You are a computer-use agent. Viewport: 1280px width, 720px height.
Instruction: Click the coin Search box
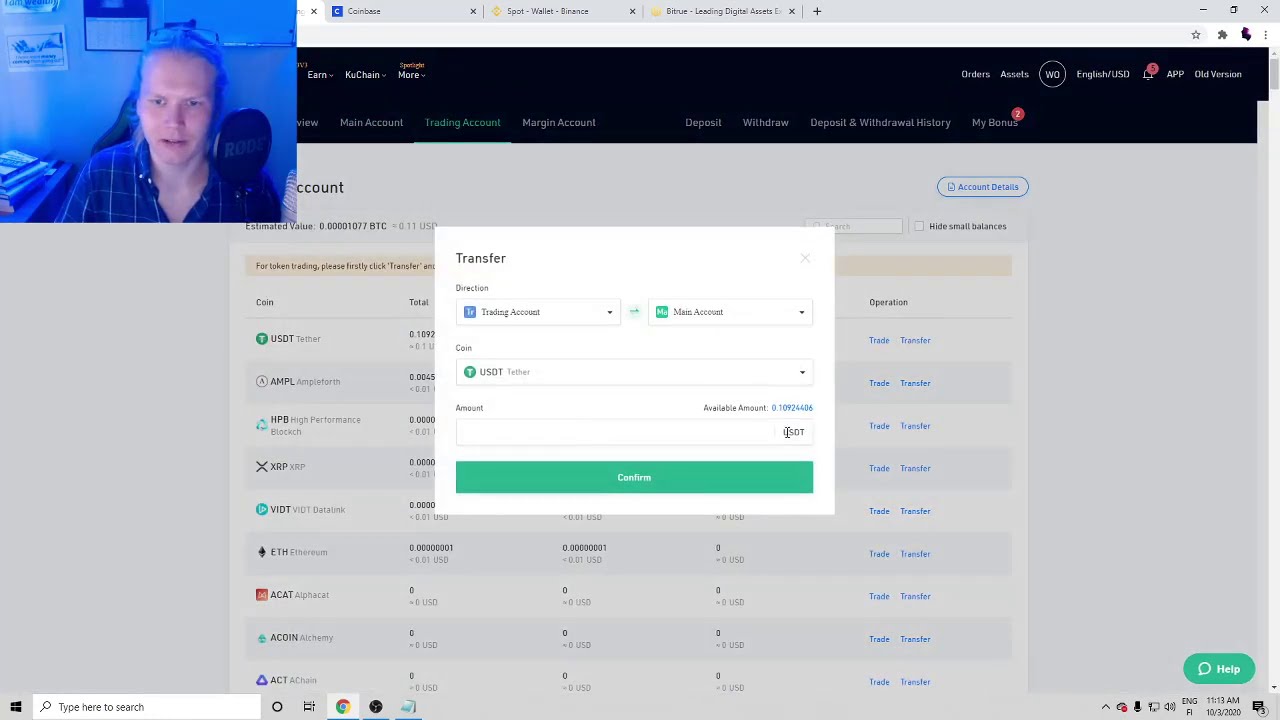pyautogui.click(x=853, y=226)
